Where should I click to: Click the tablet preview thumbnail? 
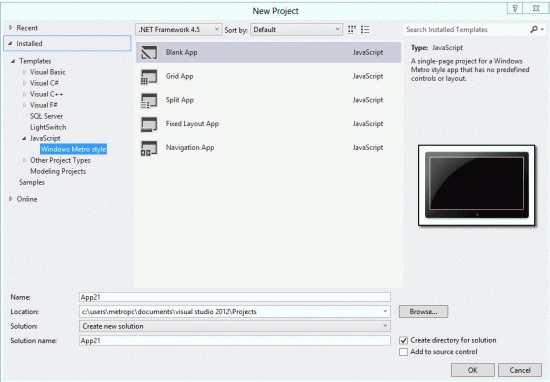coord(476,185)
